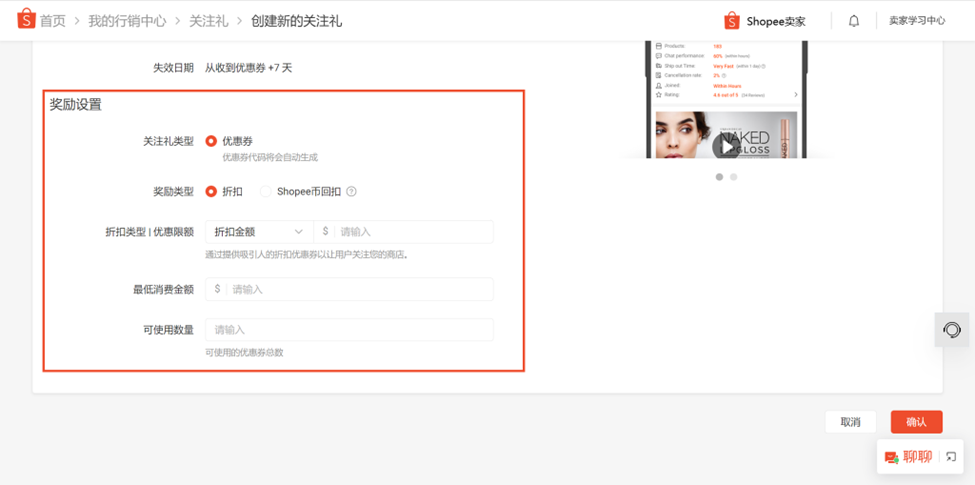Click the Shopee logo in the header

pos(26,20)
